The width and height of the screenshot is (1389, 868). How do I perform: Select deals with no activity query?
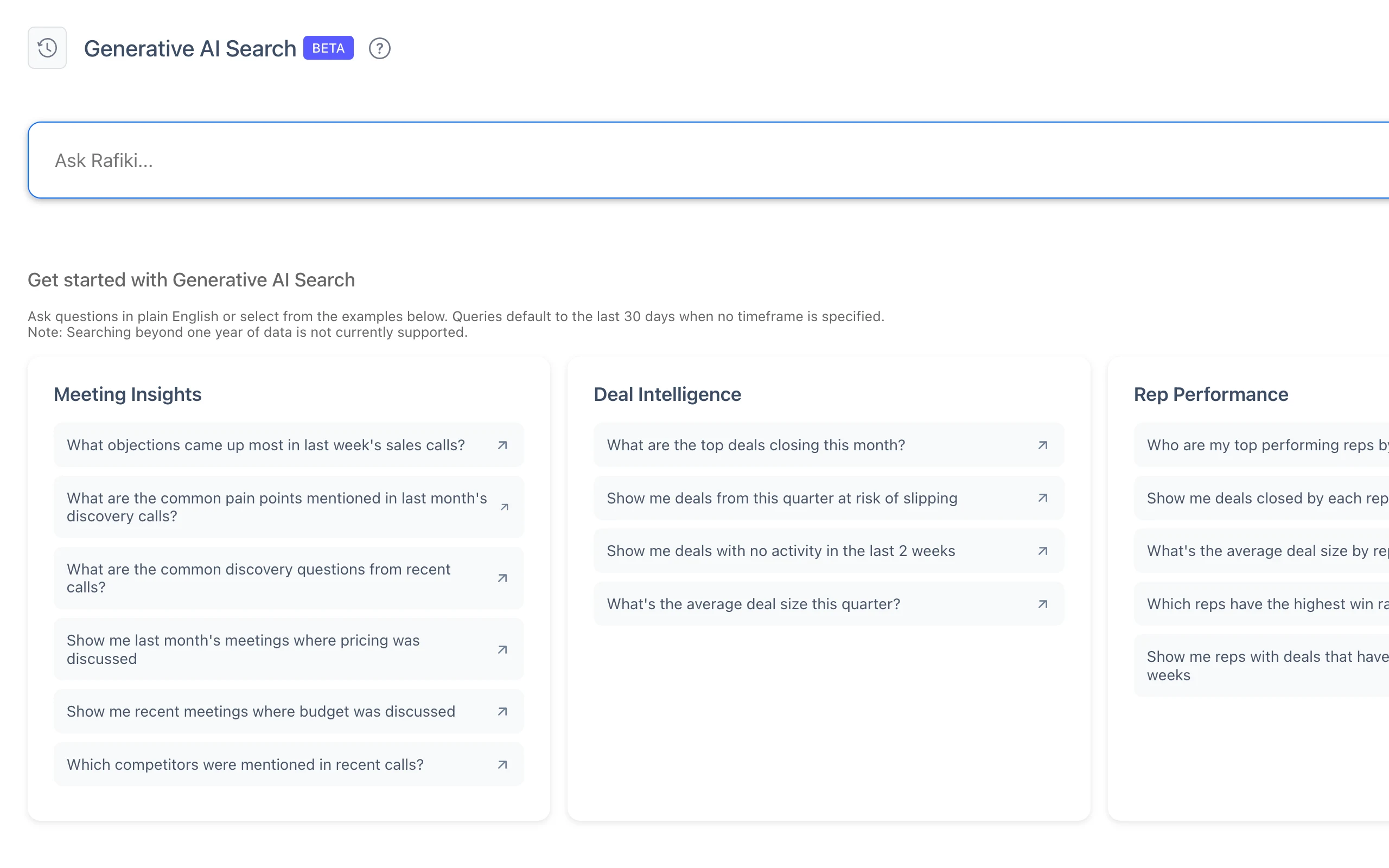(x=829, y=551)
